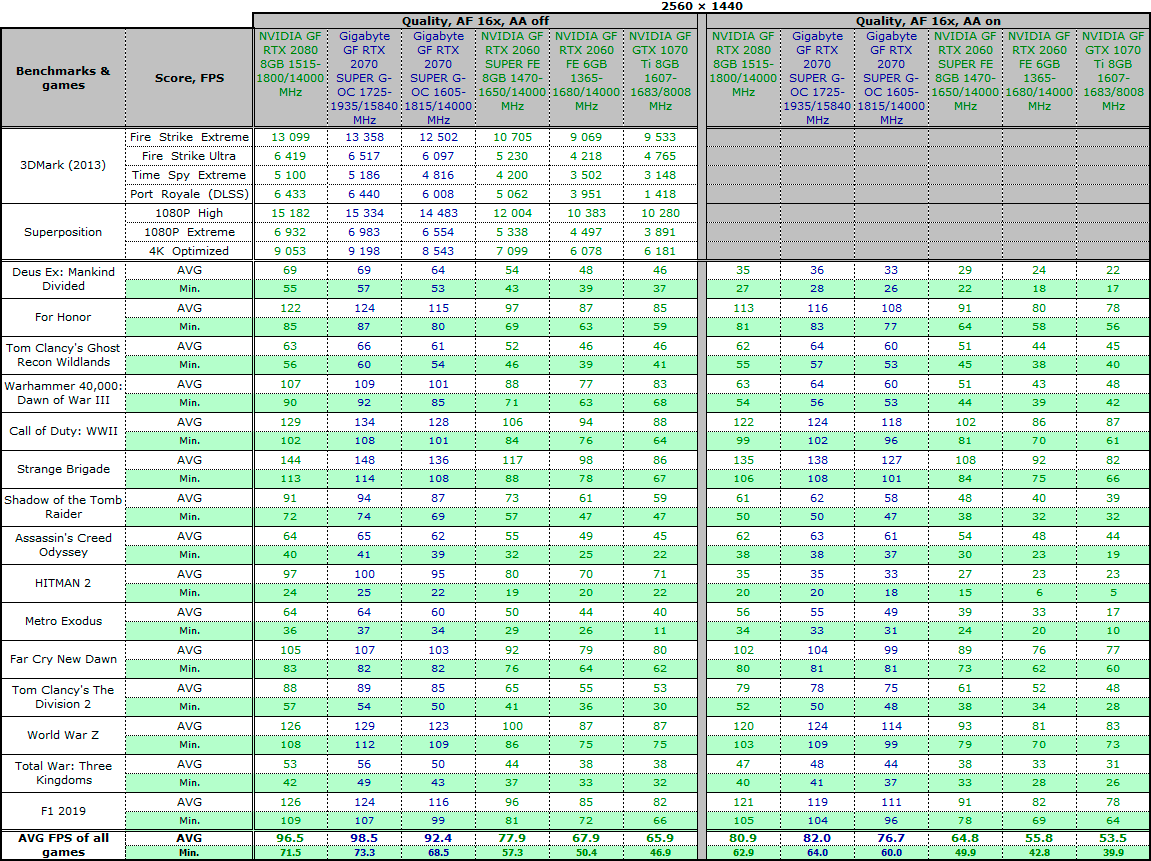Screen dimensions: 1151x861
Task: Click the 'Metro Exodus' game name
Action: pos(63,621)
